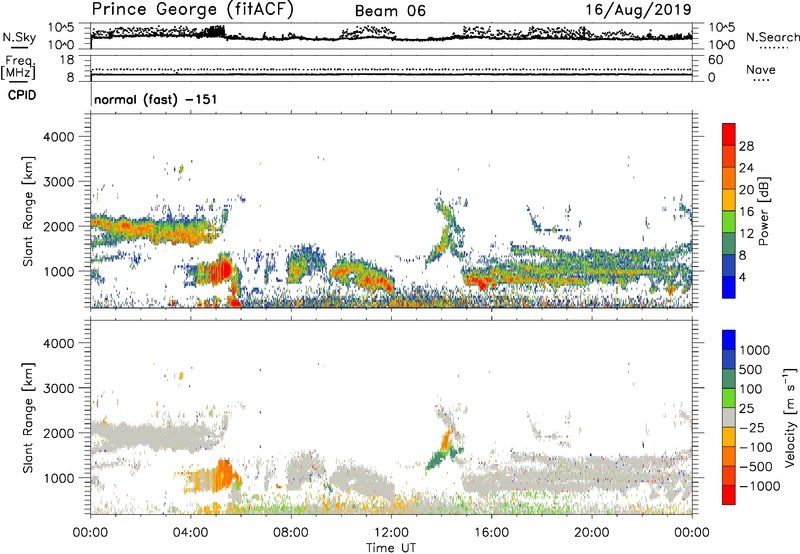Click the date '16/Aug/2019'
The image size is (800, 554).
[638, 10]
